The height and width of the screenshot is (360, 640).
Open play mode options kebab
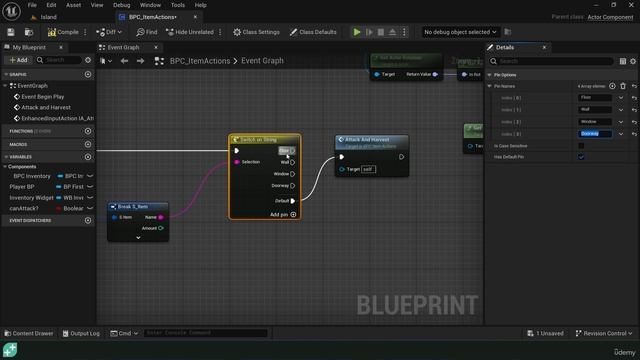pos(404,32)
